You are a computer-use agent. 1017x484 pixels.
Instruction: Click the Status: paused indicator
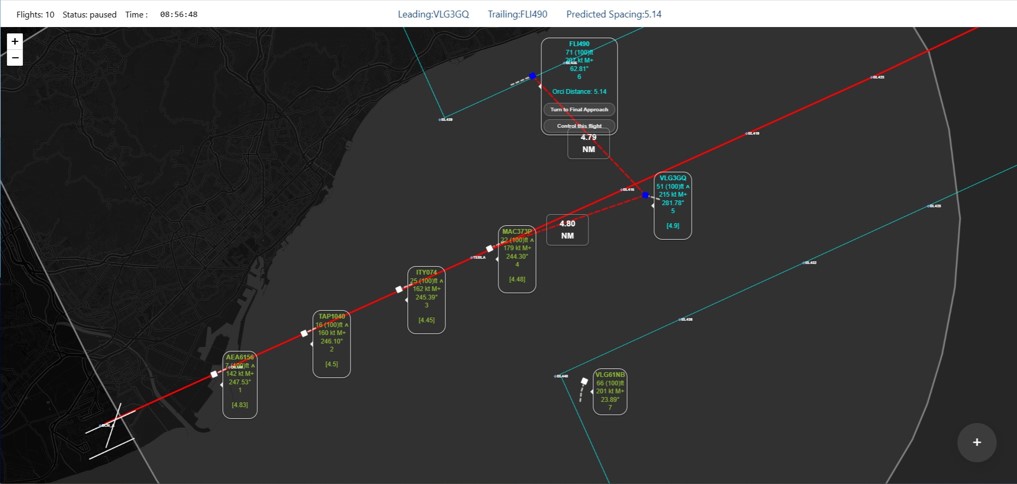point(89,15)
